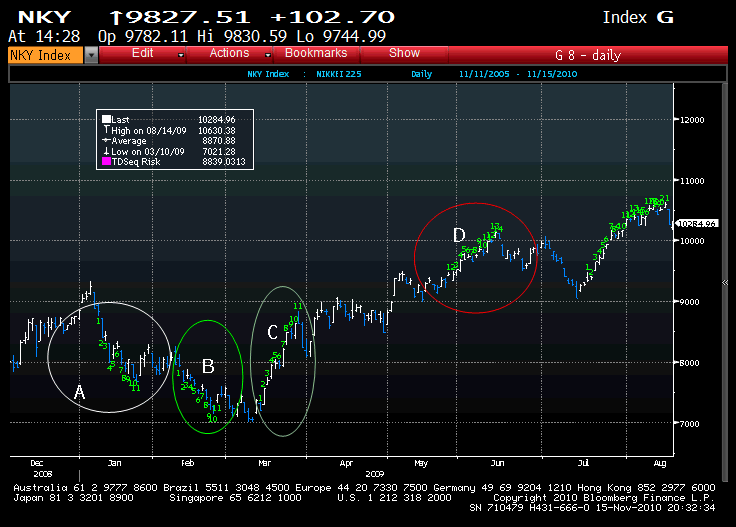Click the 10000 axis label

692,241
